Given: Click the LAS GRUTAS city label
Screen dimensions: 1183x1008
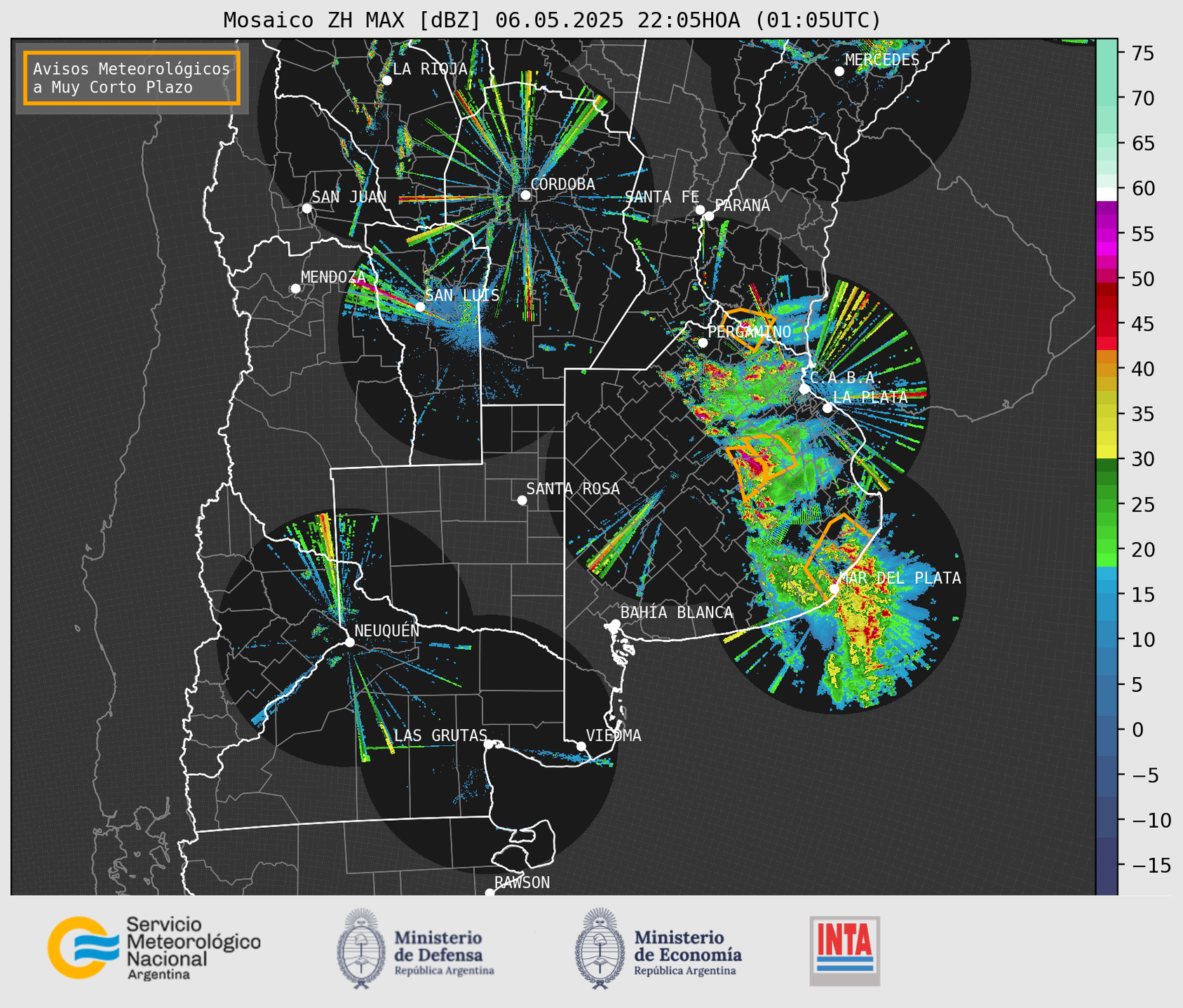Looking at the screenshot, I should 440,735.
